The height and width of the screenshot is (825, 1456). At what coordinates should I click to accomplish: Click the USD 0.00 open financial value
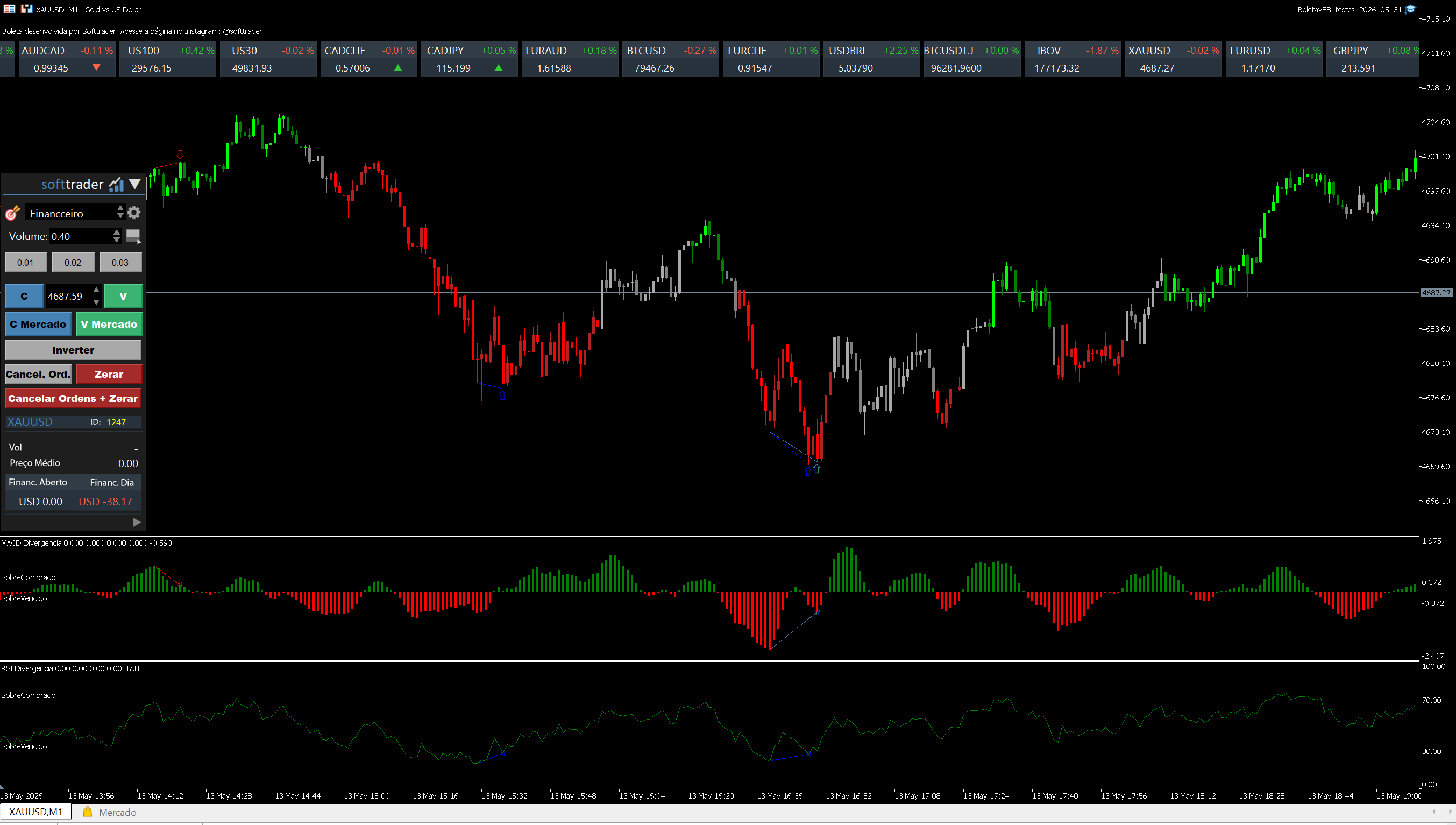point(40,502)
